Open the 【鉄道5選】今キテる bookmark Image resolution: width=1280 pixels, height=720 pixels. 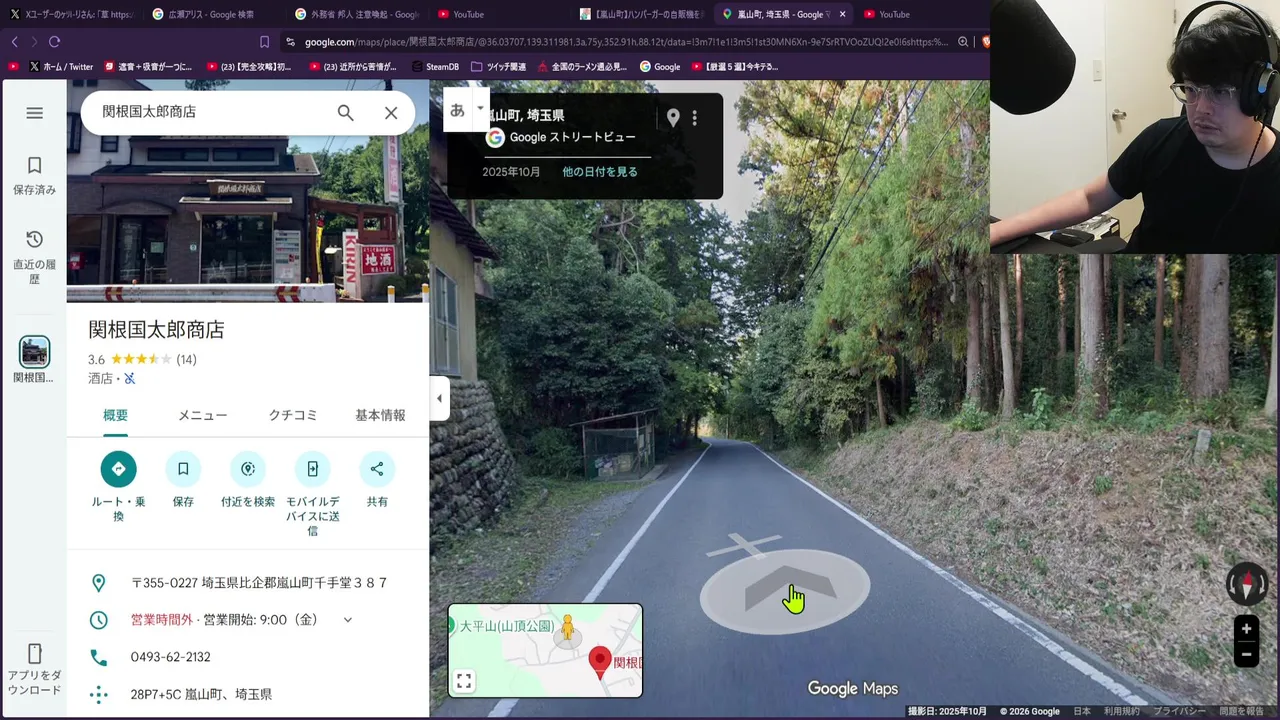pyautogui.click(x=734, y=67)
